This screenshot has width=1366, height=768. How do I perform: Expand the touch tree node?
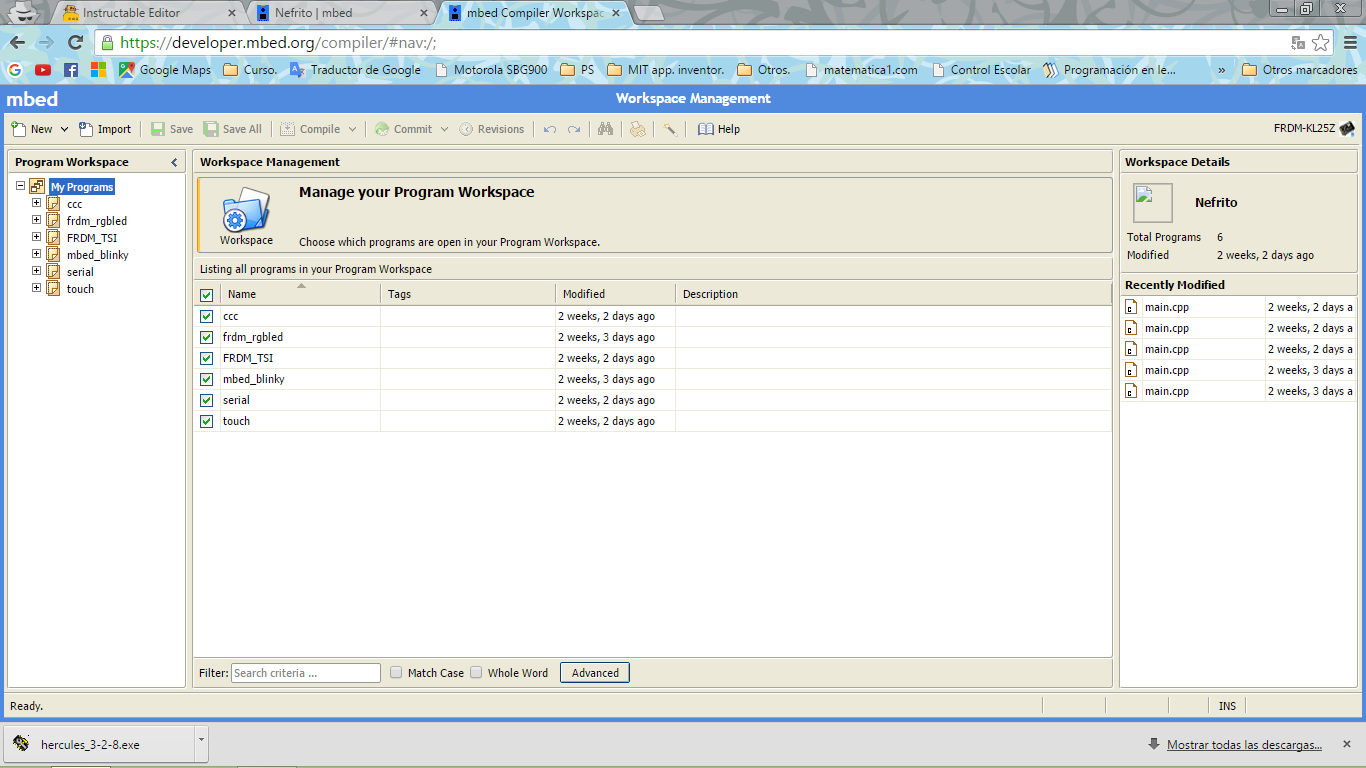coord(36,288)
